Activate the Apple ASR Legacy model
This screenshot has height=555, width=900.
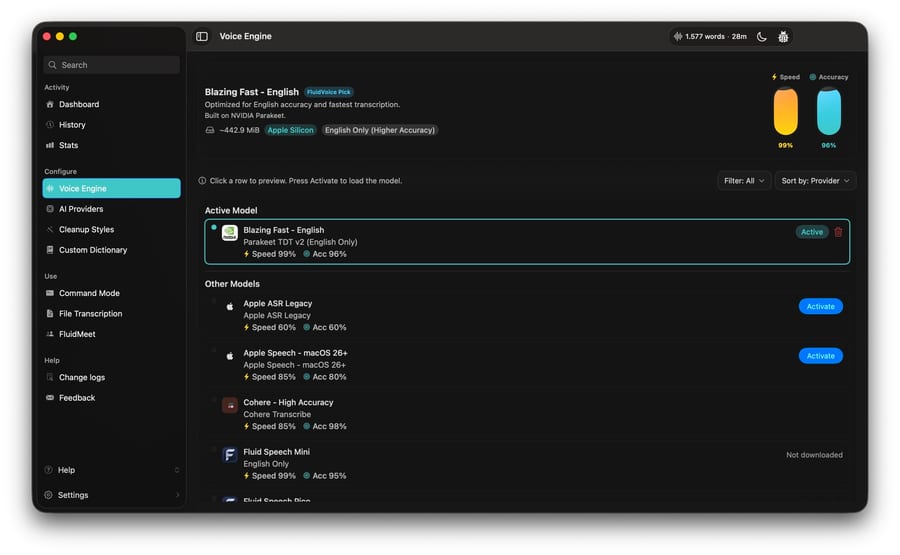click(820, 306)
